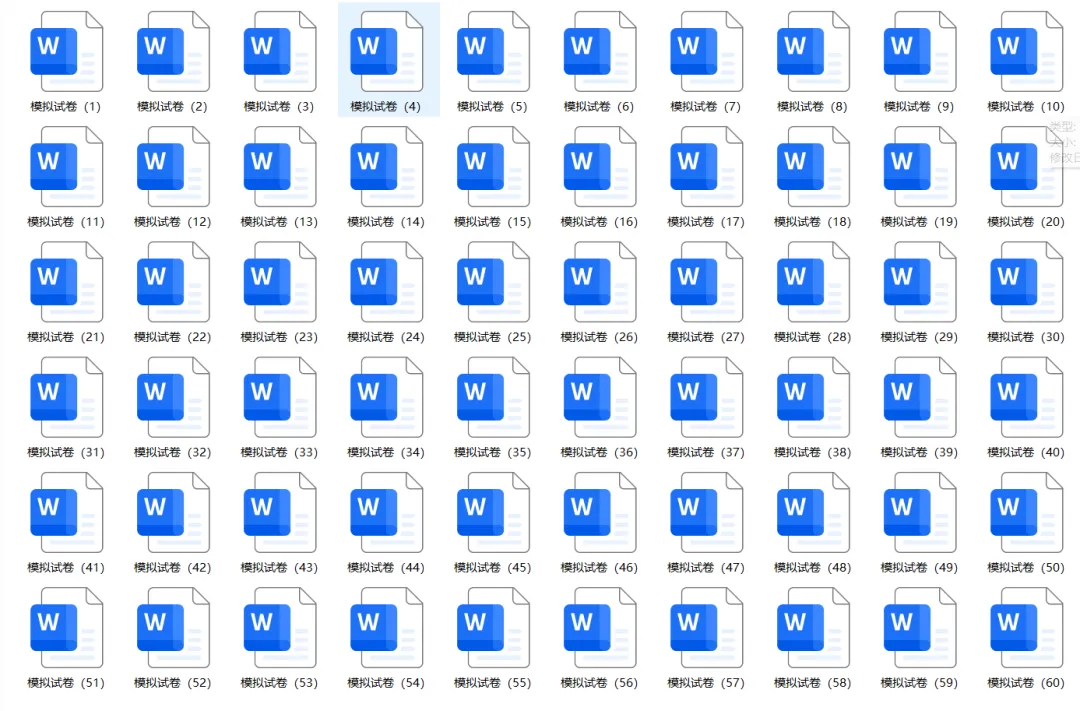
Task: Choose document icon 模拟试卷 (57)
Action: click(x=707, y=628)
